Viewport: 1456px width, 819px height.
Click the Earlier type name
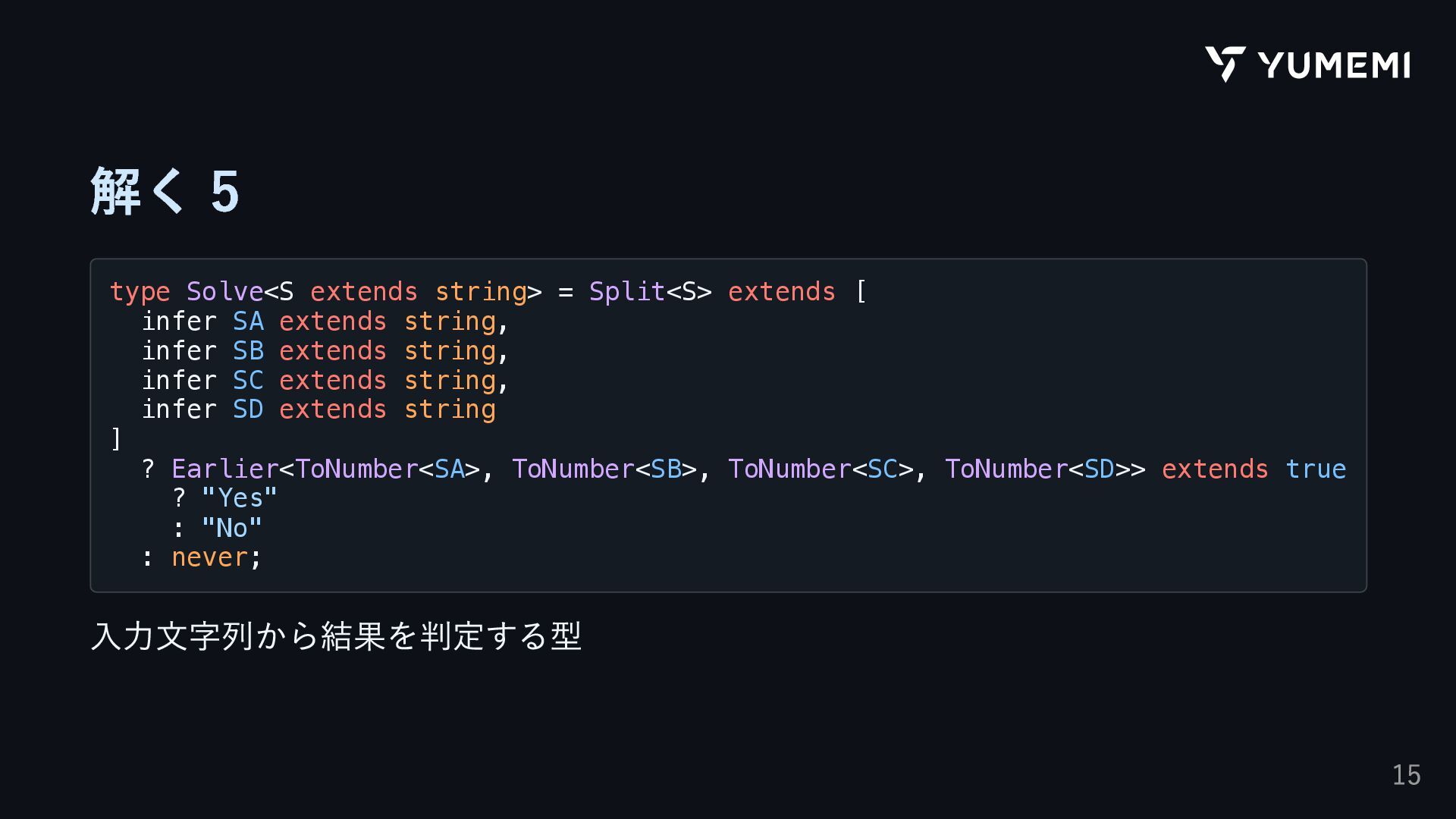tap(224, 469)
